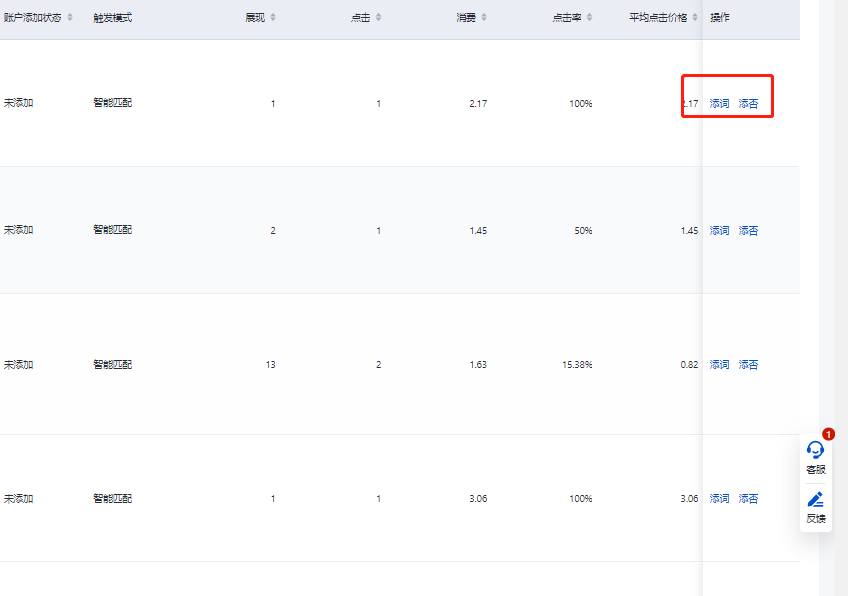
Task: Click the 平均点击价格 sort icon
Action: click(695, 18)
